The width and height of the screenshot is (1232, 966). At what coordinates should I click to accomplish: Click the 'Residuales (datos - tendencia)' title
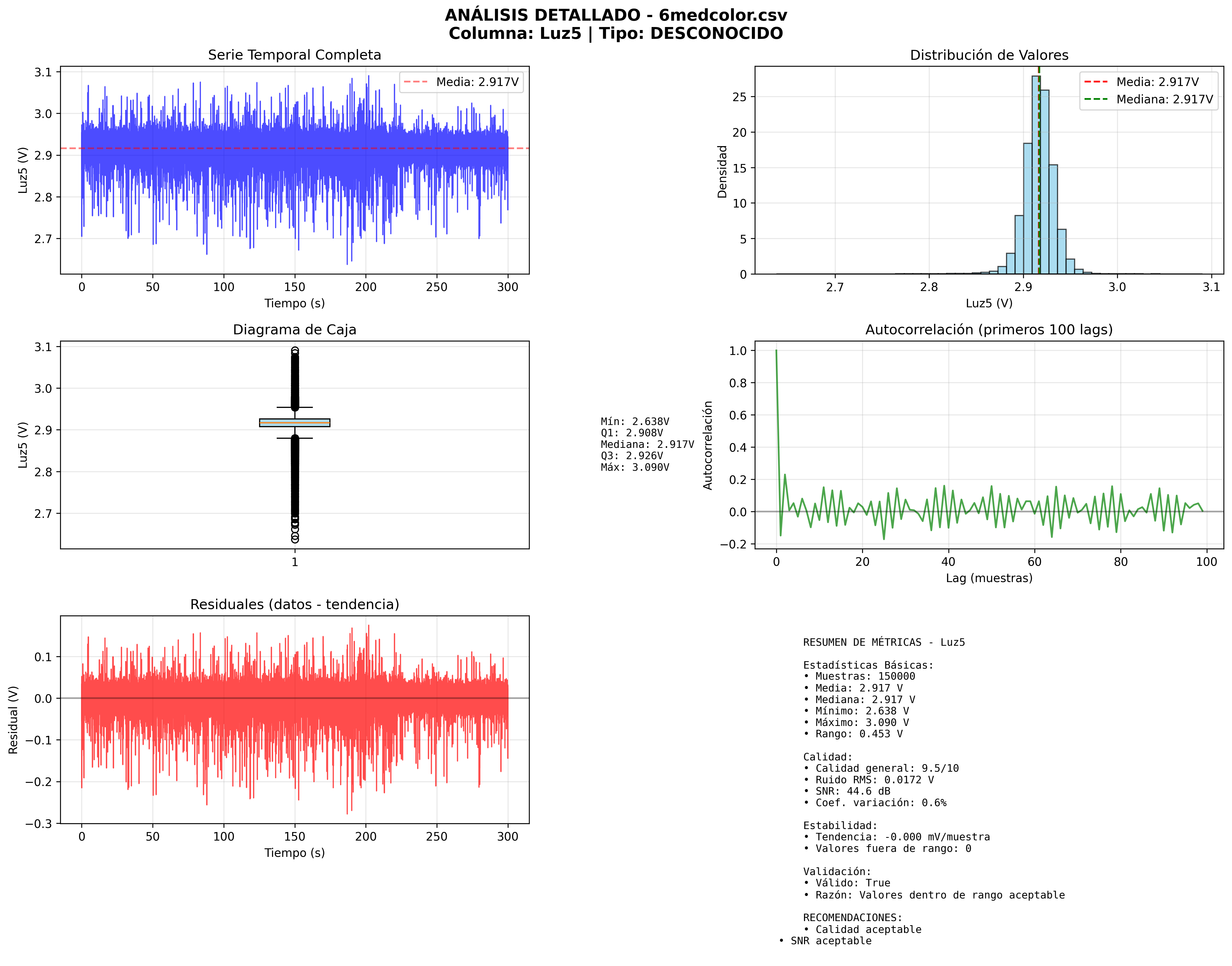pos(294,605)
